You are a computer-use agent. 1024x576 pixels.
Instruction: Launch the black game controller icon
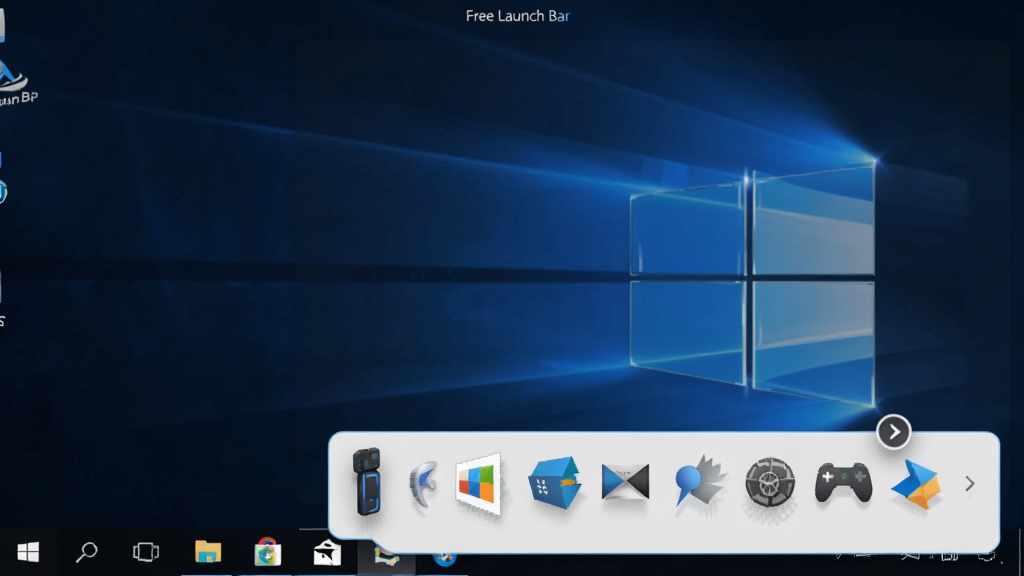coord(843,483)
